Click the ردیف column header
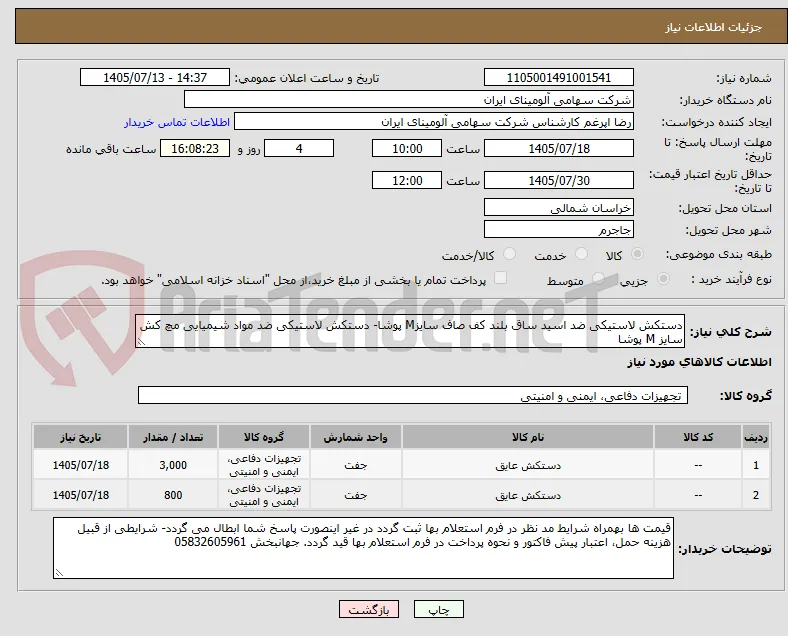788x636 pixels. tap(756, 437)
